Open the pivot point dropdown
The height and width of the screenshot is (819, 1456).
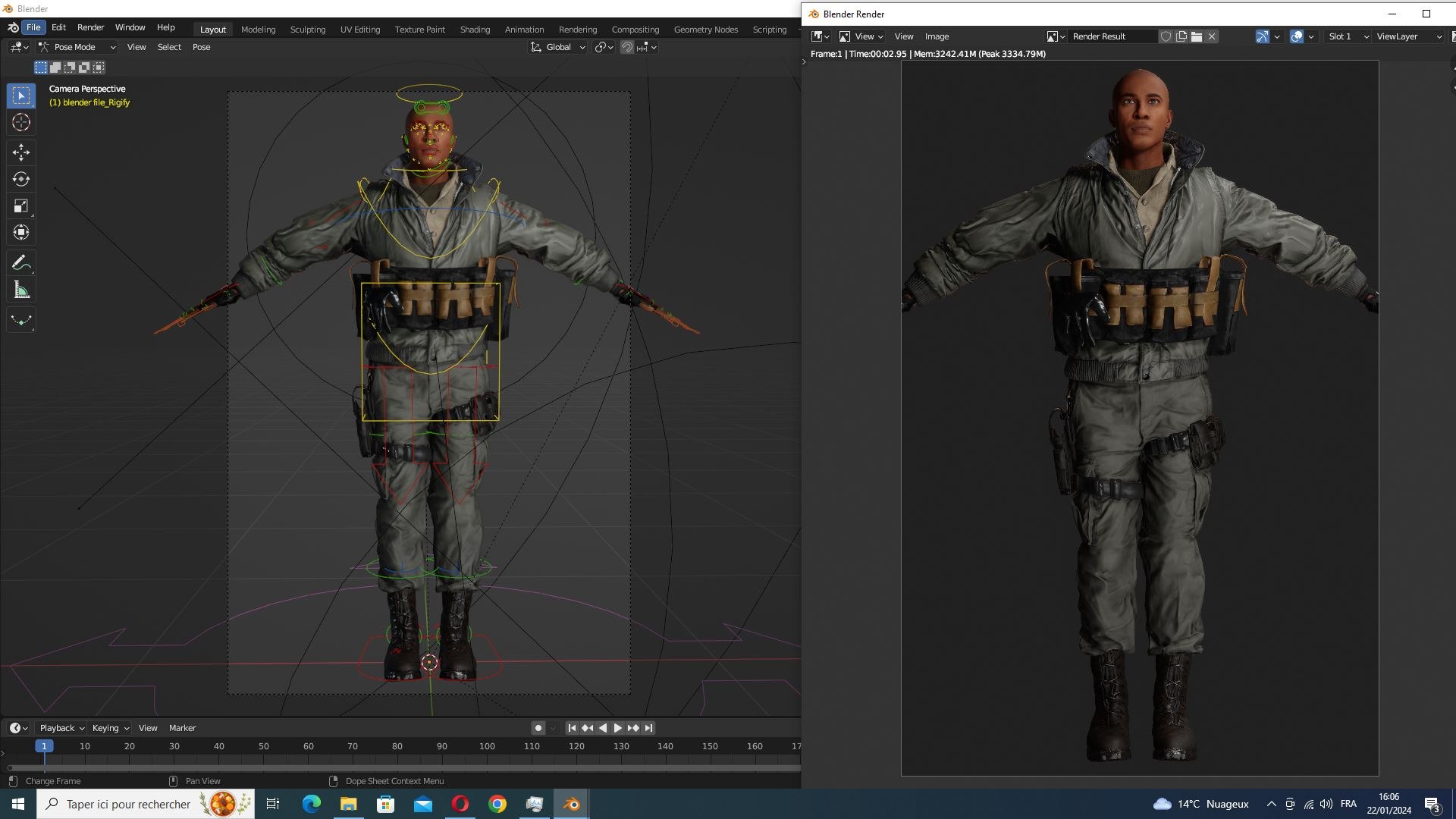[604, 47]
